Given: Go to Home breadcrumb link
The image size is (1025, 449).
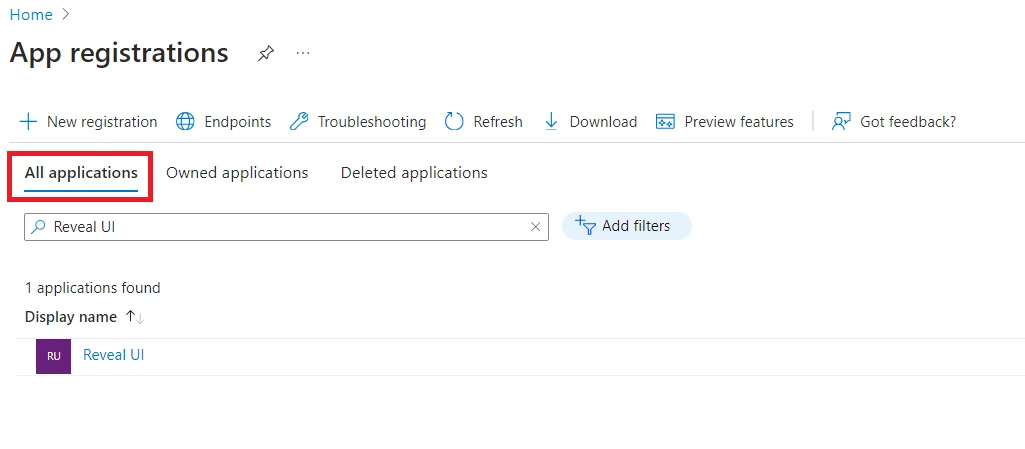Looking at the screenshot, I should tap(31, 14).
